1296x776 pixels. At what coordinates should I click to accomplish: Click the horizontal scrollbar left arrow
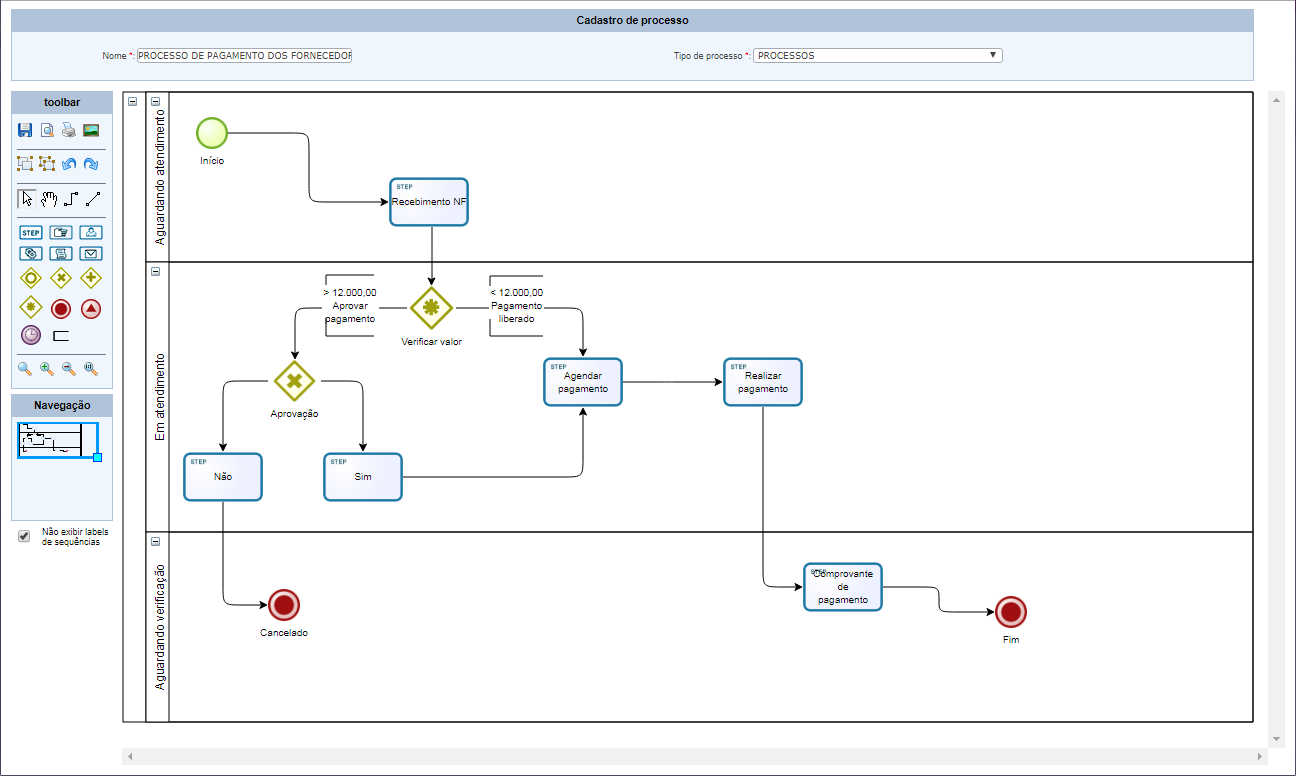(x=128, y=756)
